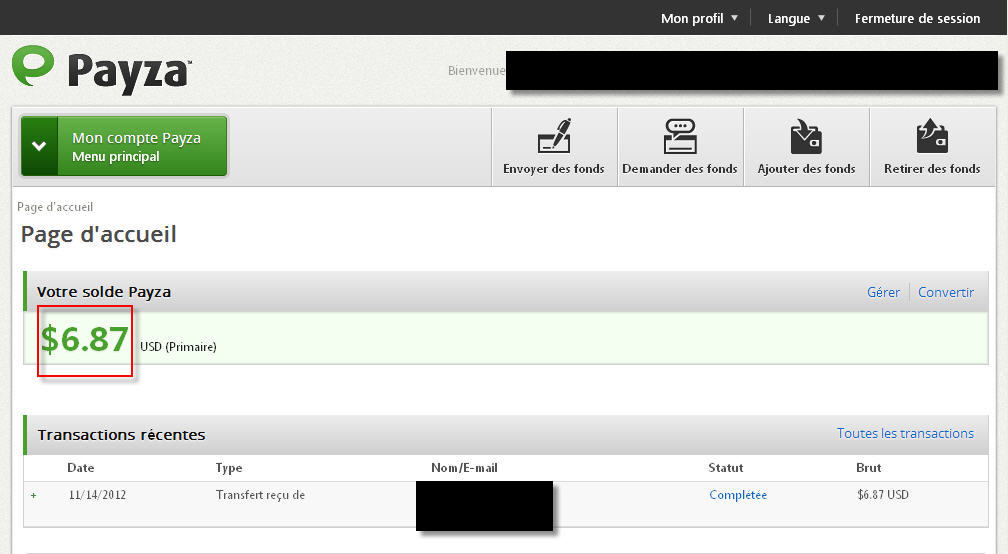1008x554 pixels.
Task: Click the Type column header
Action: [x=229, y=468]
